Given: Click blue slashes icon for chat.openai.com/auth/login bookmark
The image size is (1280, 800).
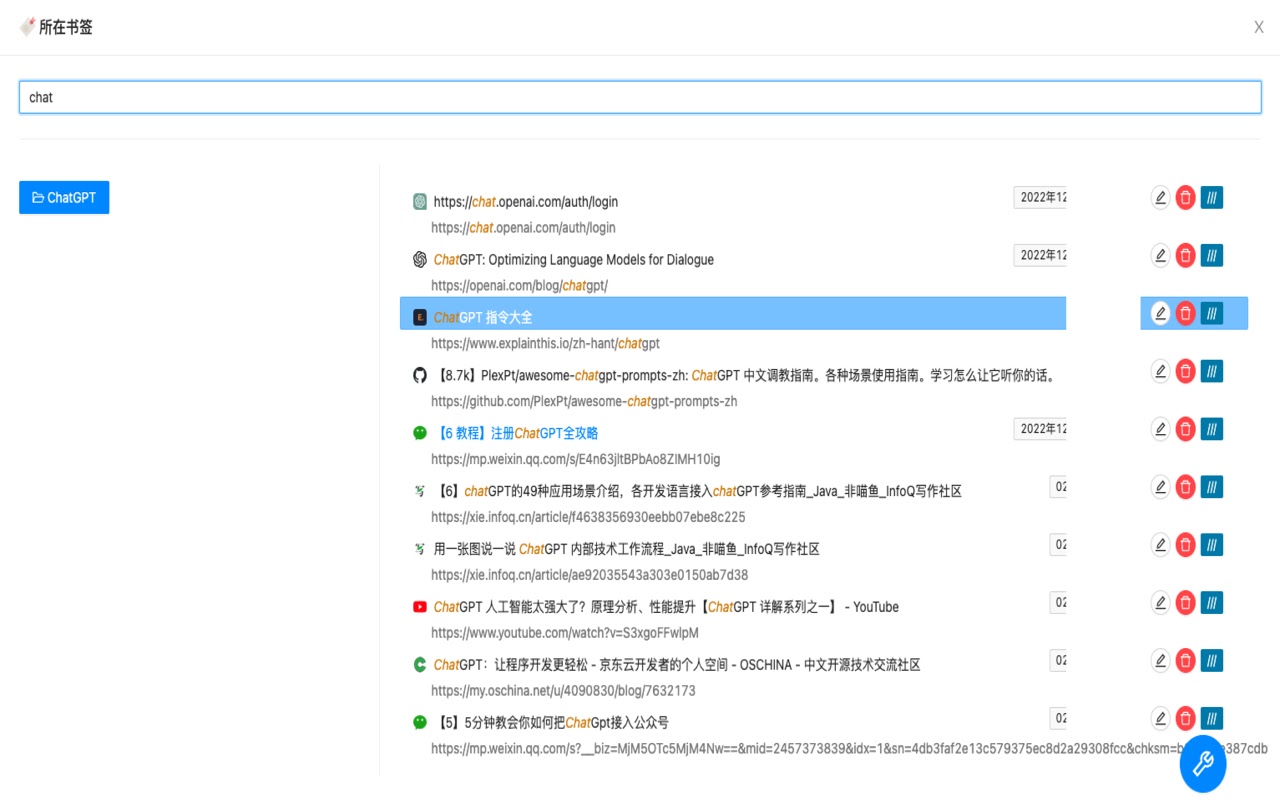Looking at the screenshot, I should tap(1212, 198).
